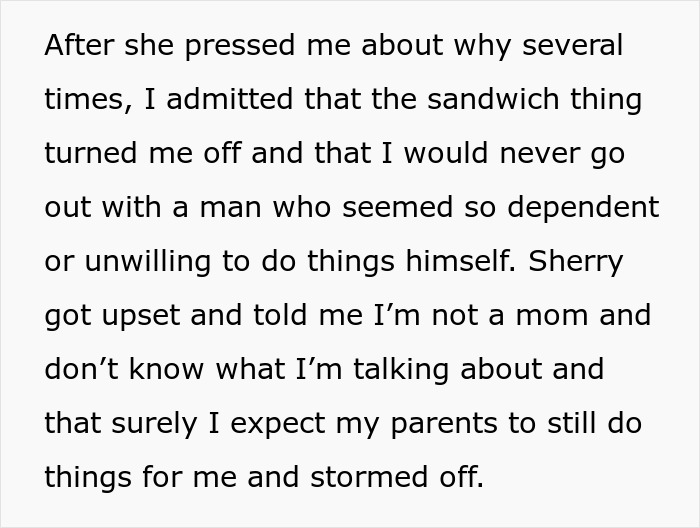
Task: Click the word "seemed" in the text
Action: [398, 208]
